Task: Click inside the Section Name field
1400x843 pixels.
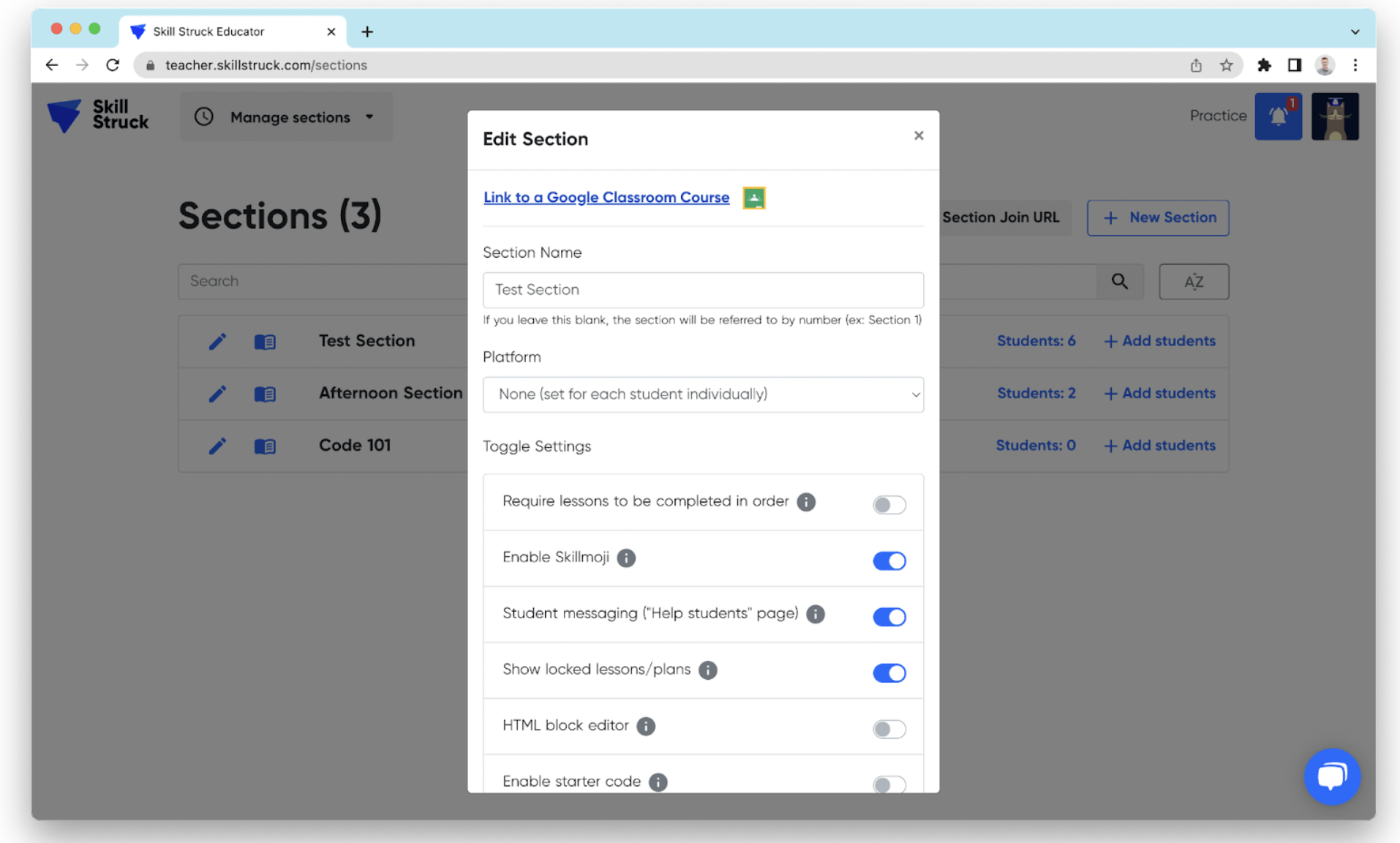Action: (702, 290)
